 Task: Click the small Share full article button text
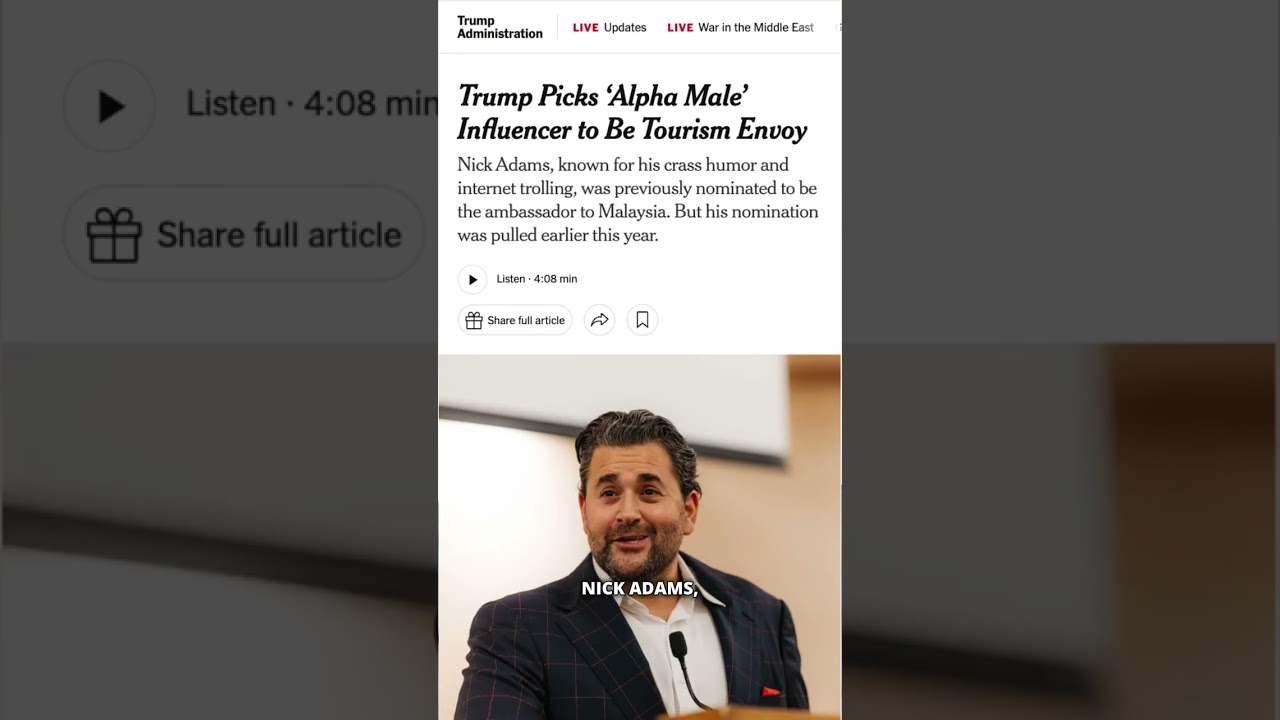pyautogui.click(x=526, y=320)
